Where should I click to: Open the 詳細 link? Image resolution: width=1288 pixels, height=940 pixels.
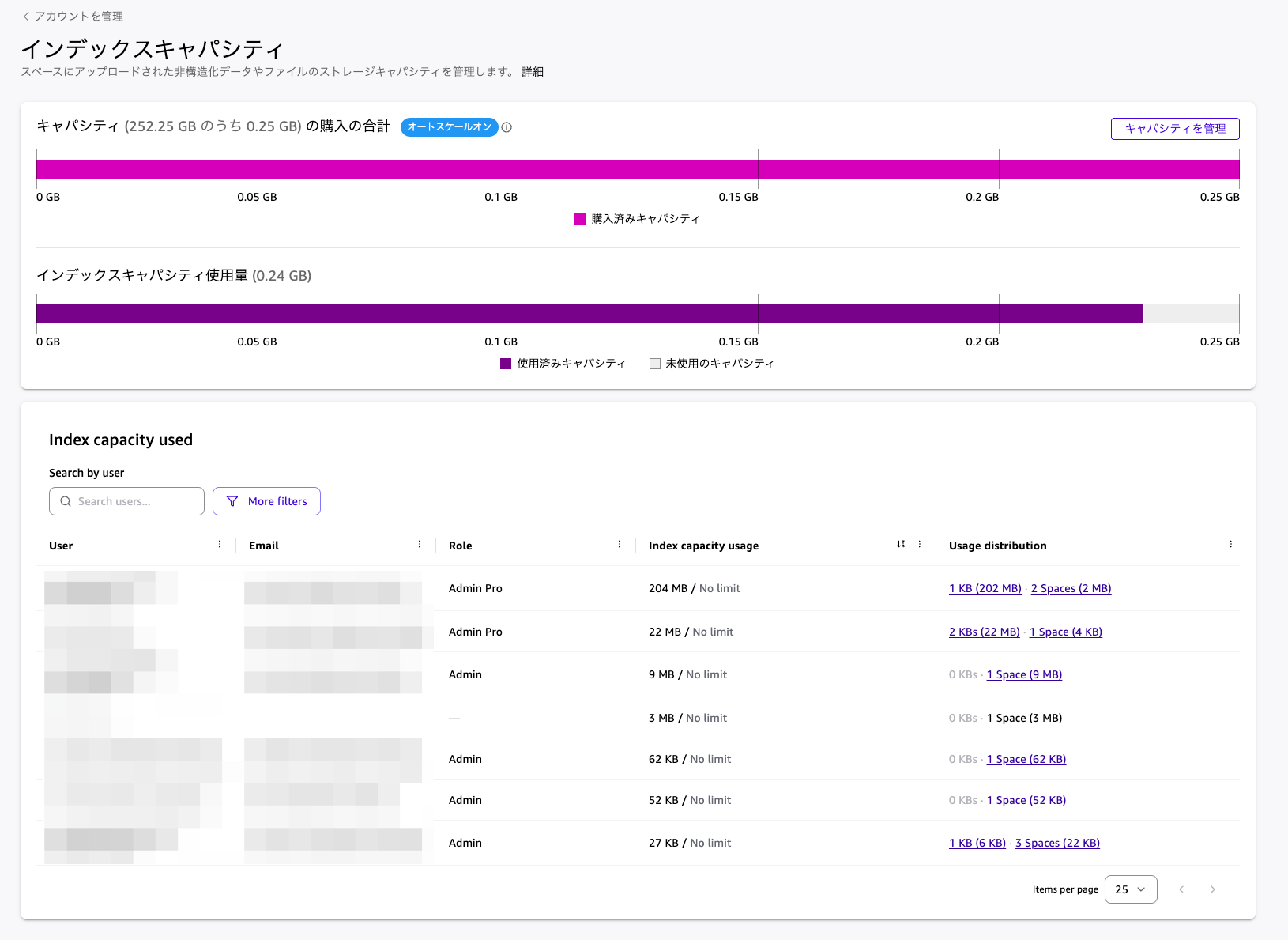[533, 72]
